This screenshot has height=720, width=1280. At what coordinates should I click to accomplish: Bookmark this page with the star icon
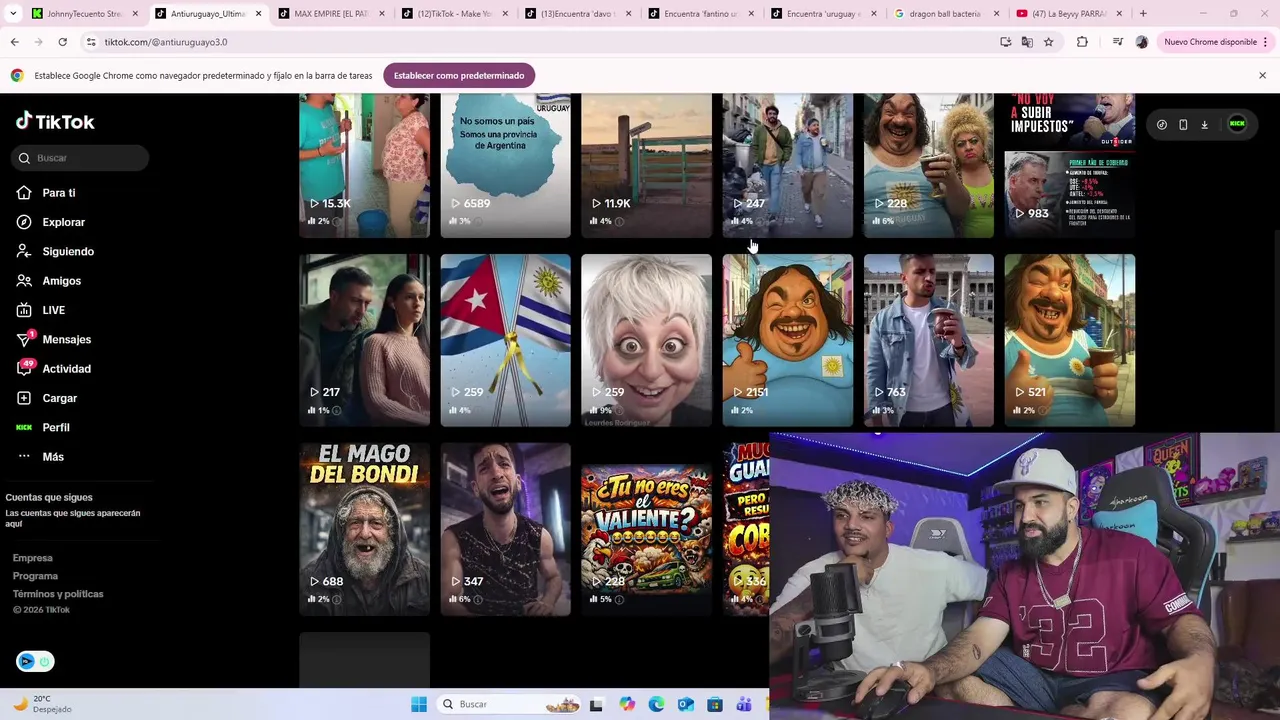coord(1048,42)
